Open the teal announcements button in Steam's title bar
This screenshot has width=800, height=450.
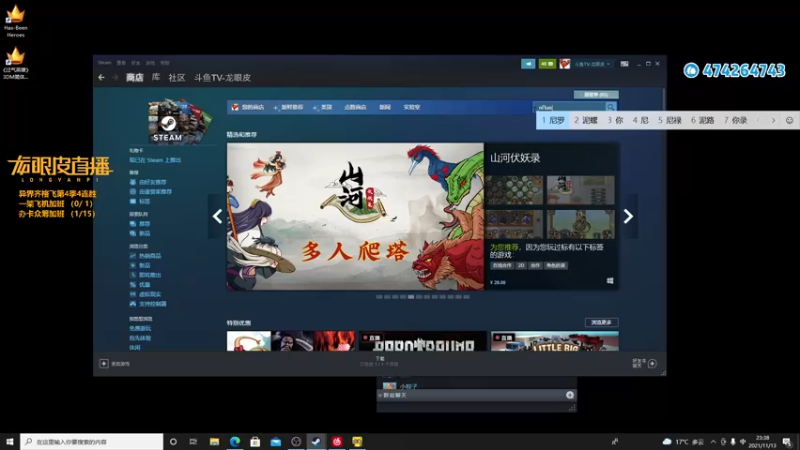pyautogui.click(x=528, y=64)
